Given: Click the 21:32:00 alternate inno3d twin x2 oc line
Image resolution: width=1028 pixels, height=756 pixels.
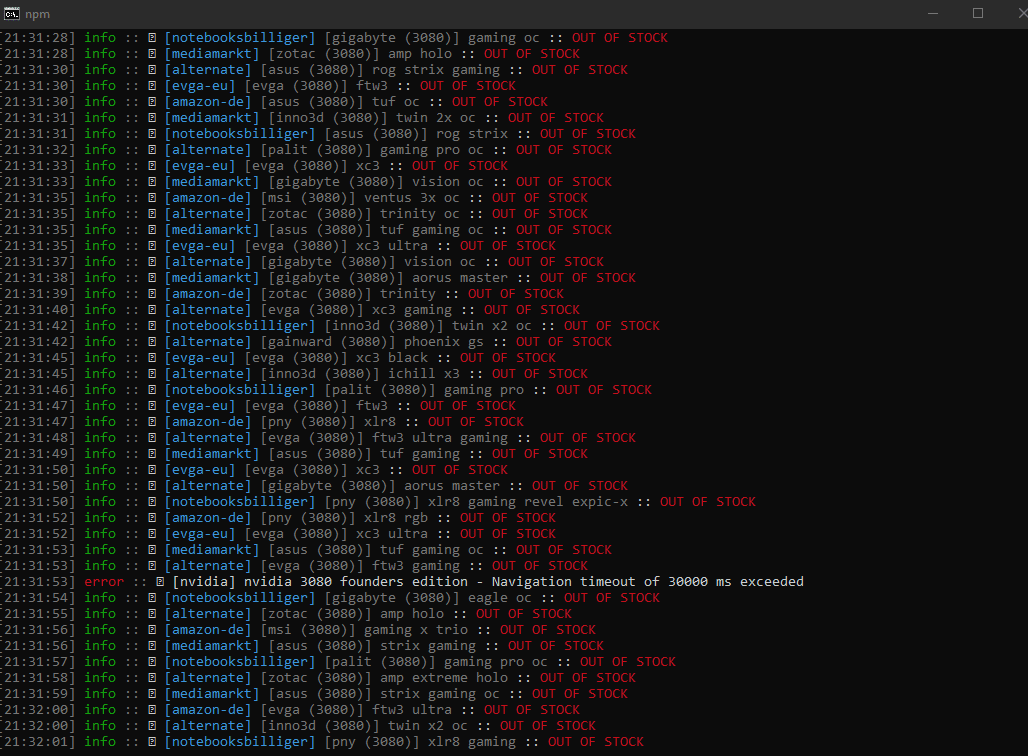Looking at the screenshot, I should tap(298, 726).
